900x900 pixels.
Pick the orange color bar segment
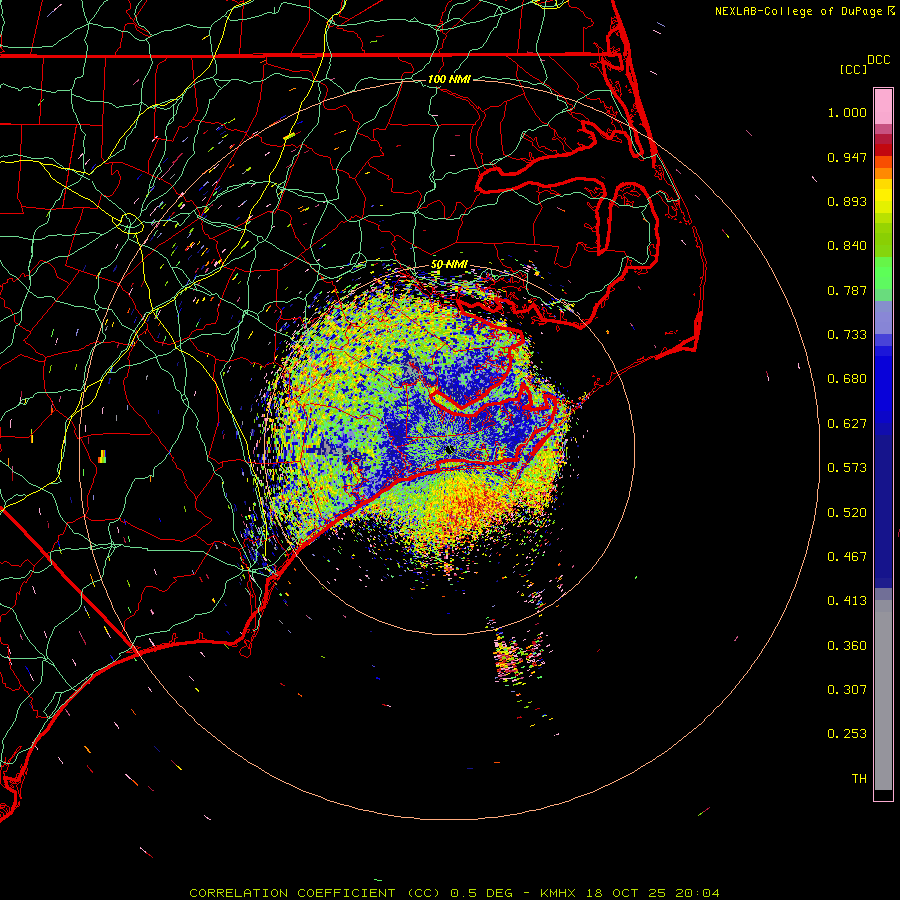coord(883,173)
